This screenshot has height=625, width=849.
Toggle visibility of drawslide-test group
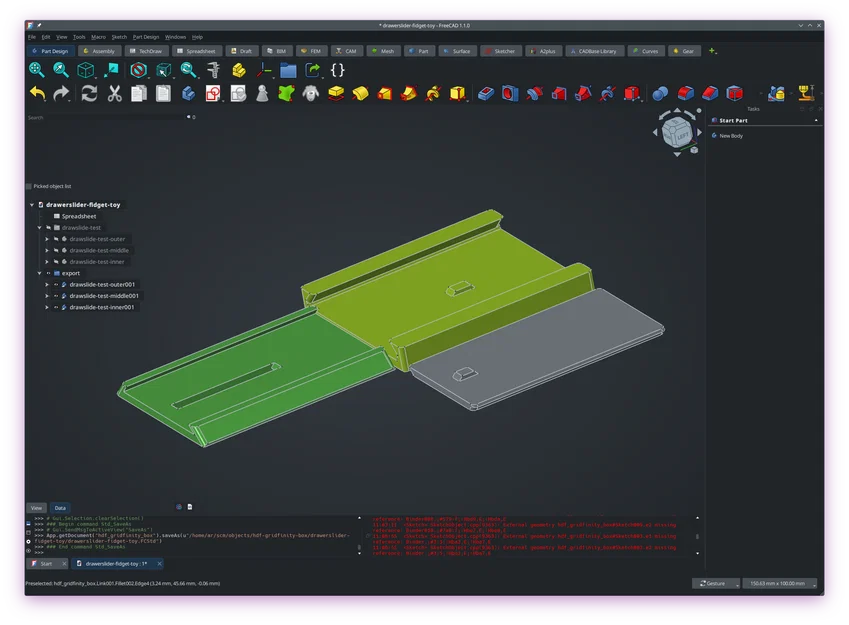tap(49, 227)
